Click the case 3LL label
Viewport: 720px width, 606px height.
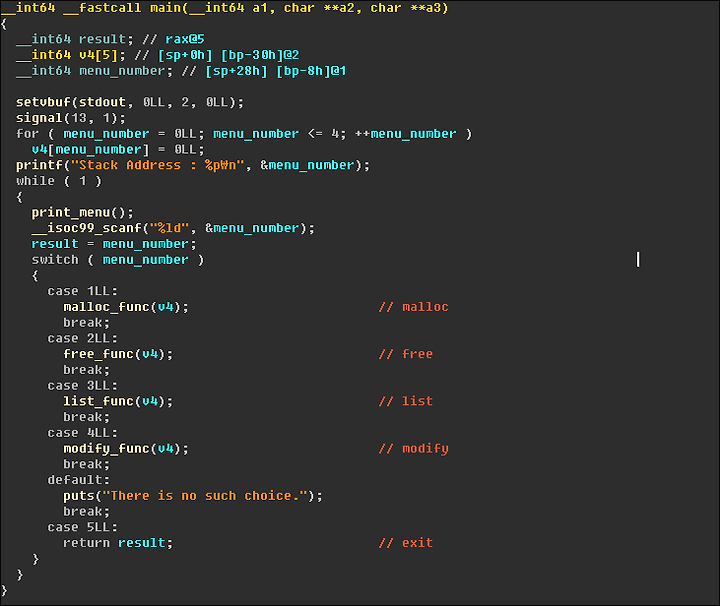(x=83, y=386)
